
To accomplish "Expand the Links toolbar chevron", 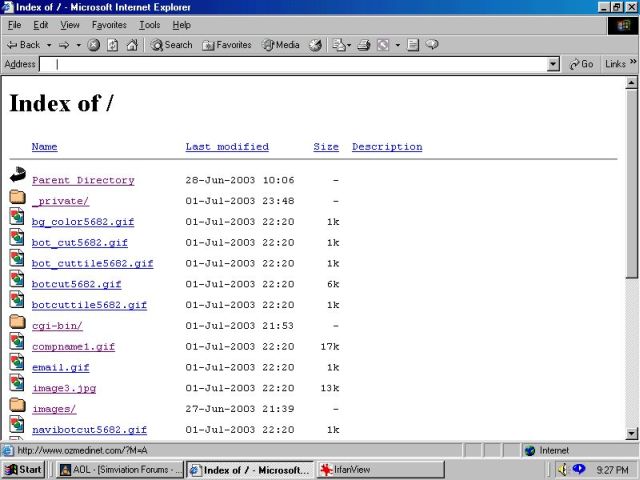I will (x=632, y=64).
